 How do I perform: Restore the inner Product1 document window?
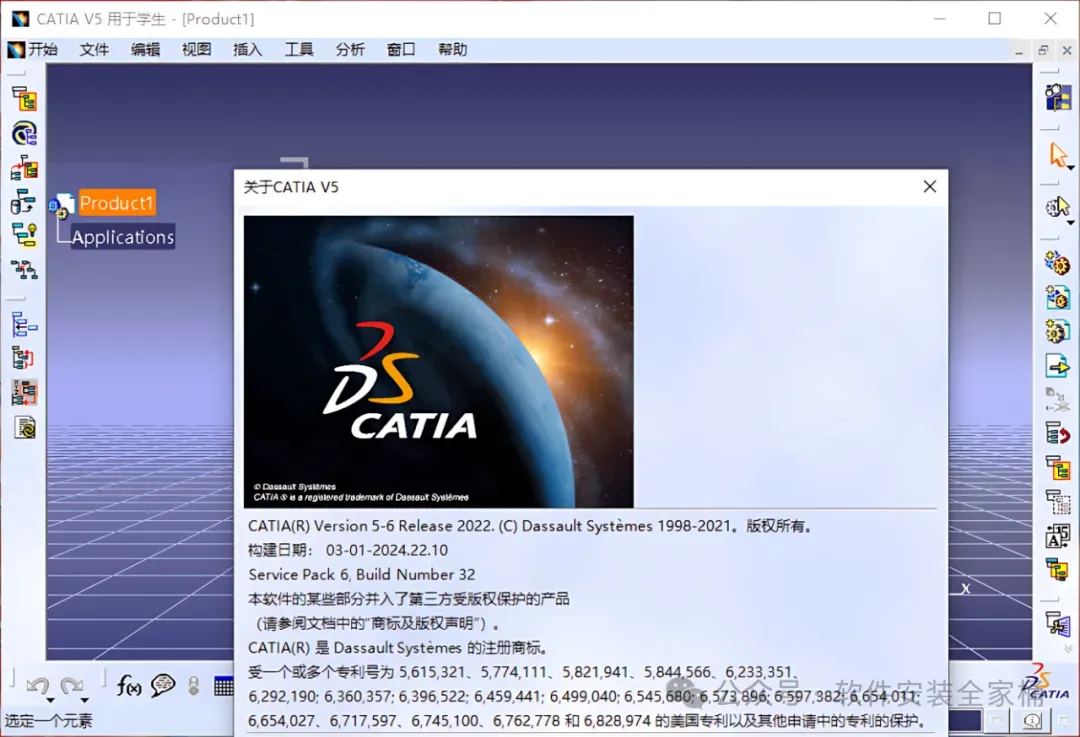coord(1043,50)
